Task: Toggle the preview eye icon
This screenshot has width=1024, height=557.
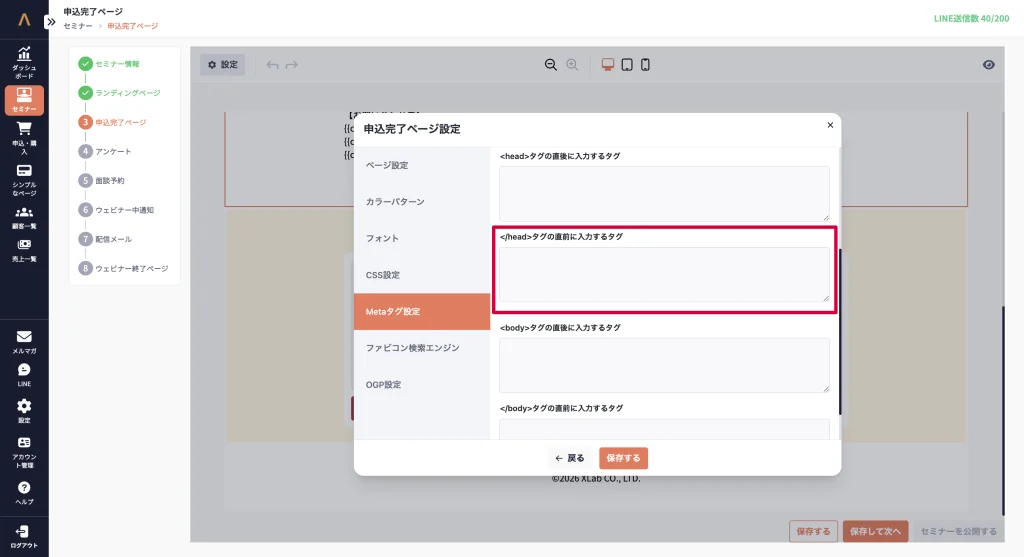Action: point(988,65)
